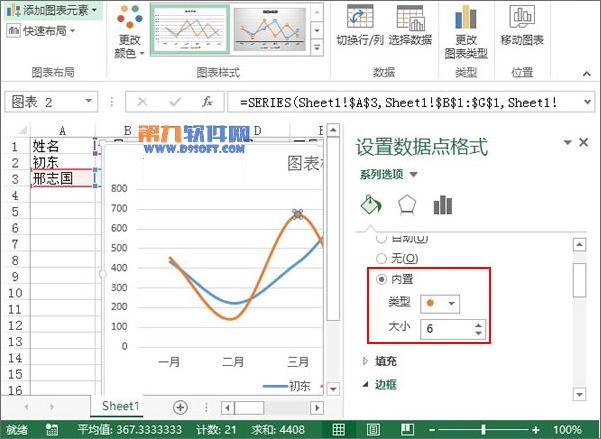The width and height of the screenshot is (601, 439).
Task: Click column A header
Action: click(62, 131)
